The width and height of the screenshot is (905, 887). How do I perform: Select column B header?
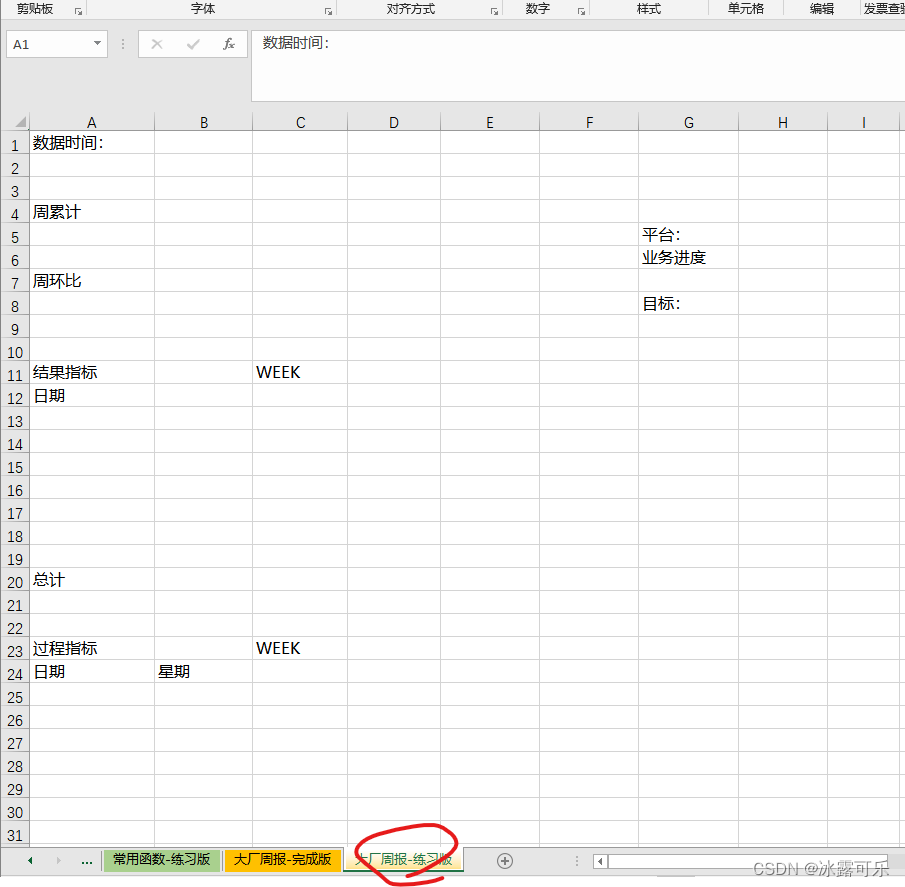pos(204,122)
